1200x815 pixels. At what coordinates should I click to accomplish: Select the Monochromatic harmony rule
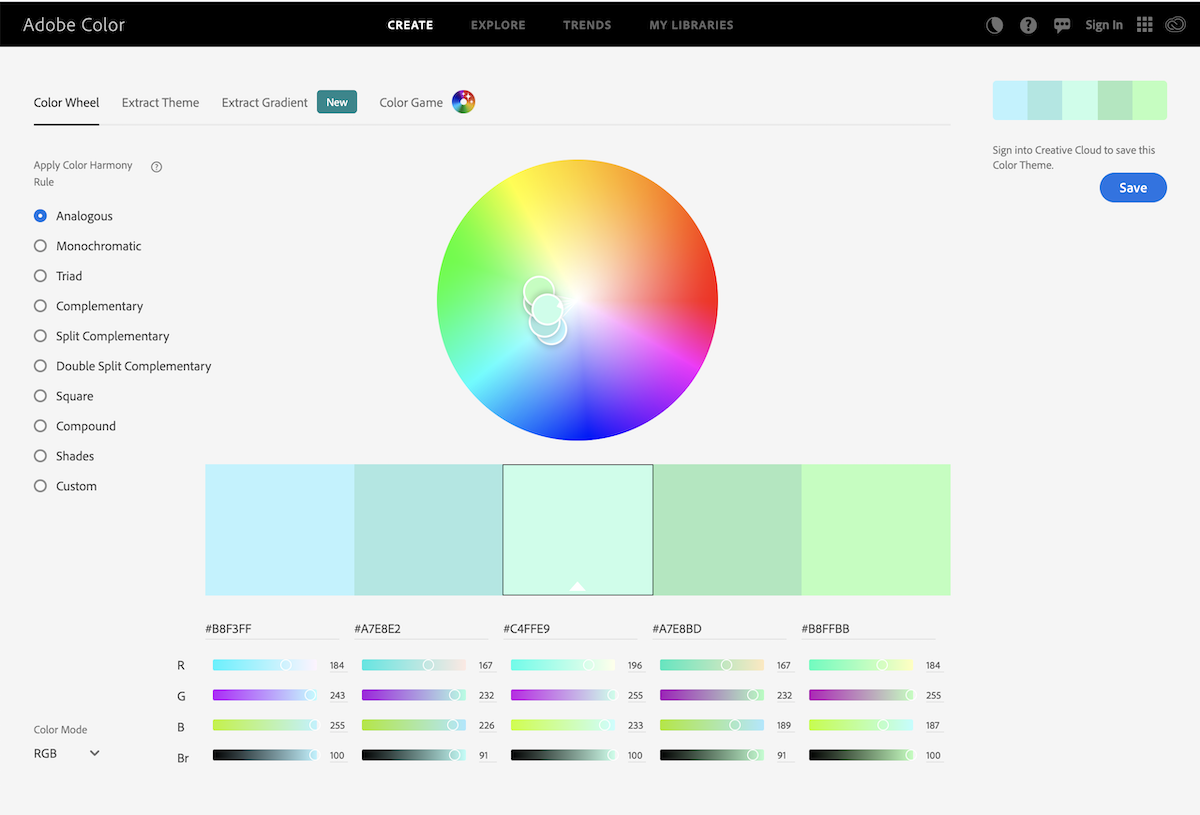(40, 245)
